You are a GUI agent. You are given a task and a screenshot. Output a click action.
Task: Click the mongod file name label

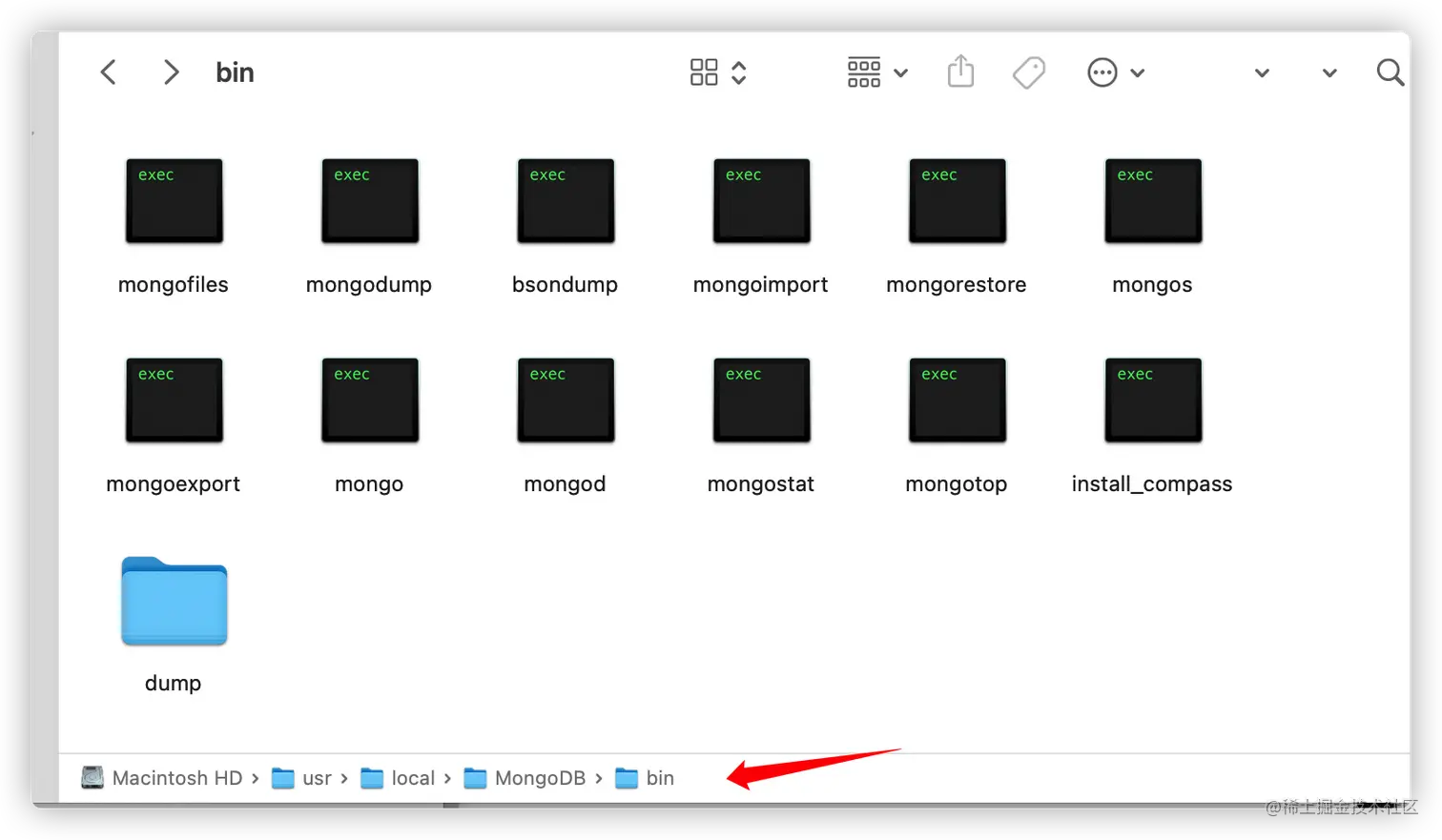tap(565, 484)
